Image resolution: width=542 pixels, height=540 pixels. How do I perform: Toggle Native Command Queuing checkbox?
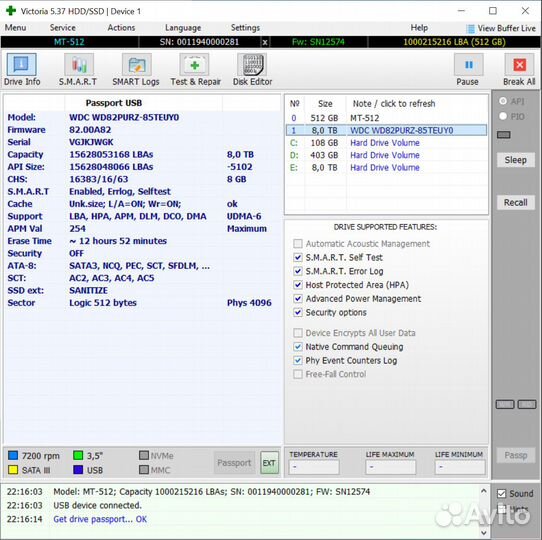click(x=298, y=347)
